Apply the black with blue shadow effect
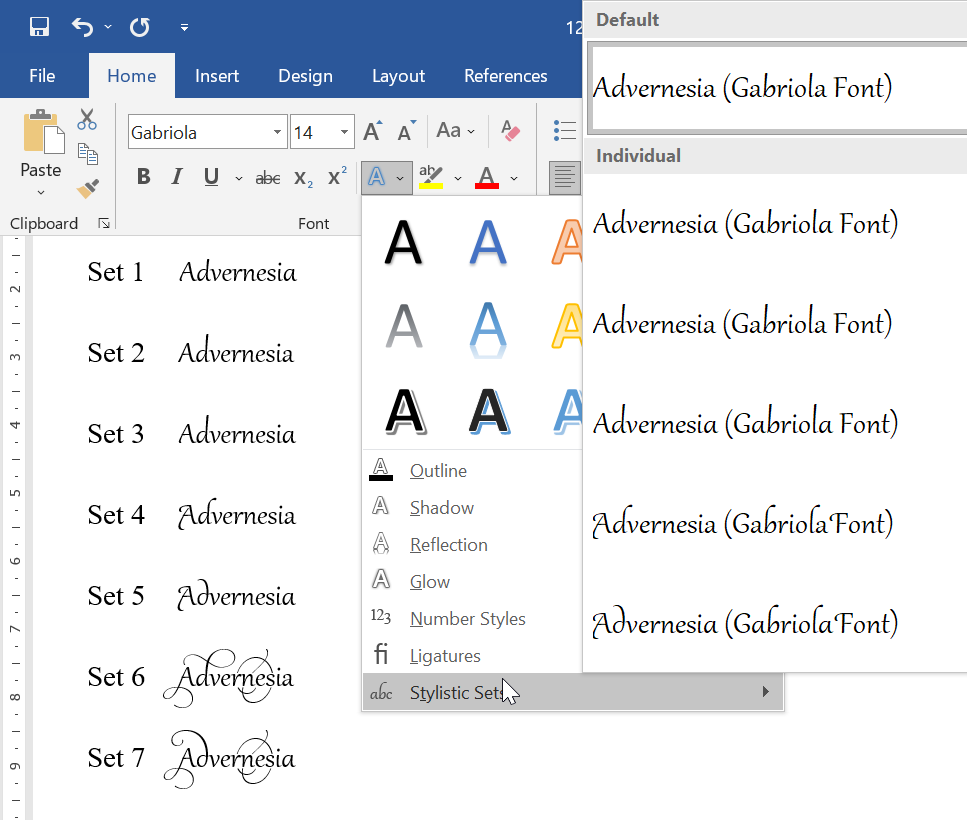 coord(489,412)
